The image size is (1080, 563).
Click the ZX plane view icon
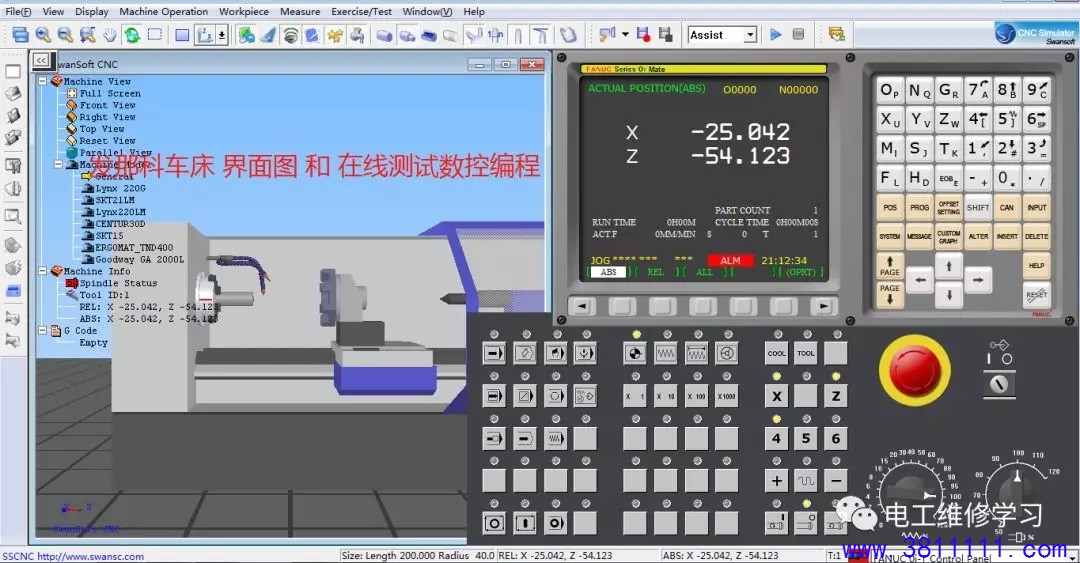205,34
